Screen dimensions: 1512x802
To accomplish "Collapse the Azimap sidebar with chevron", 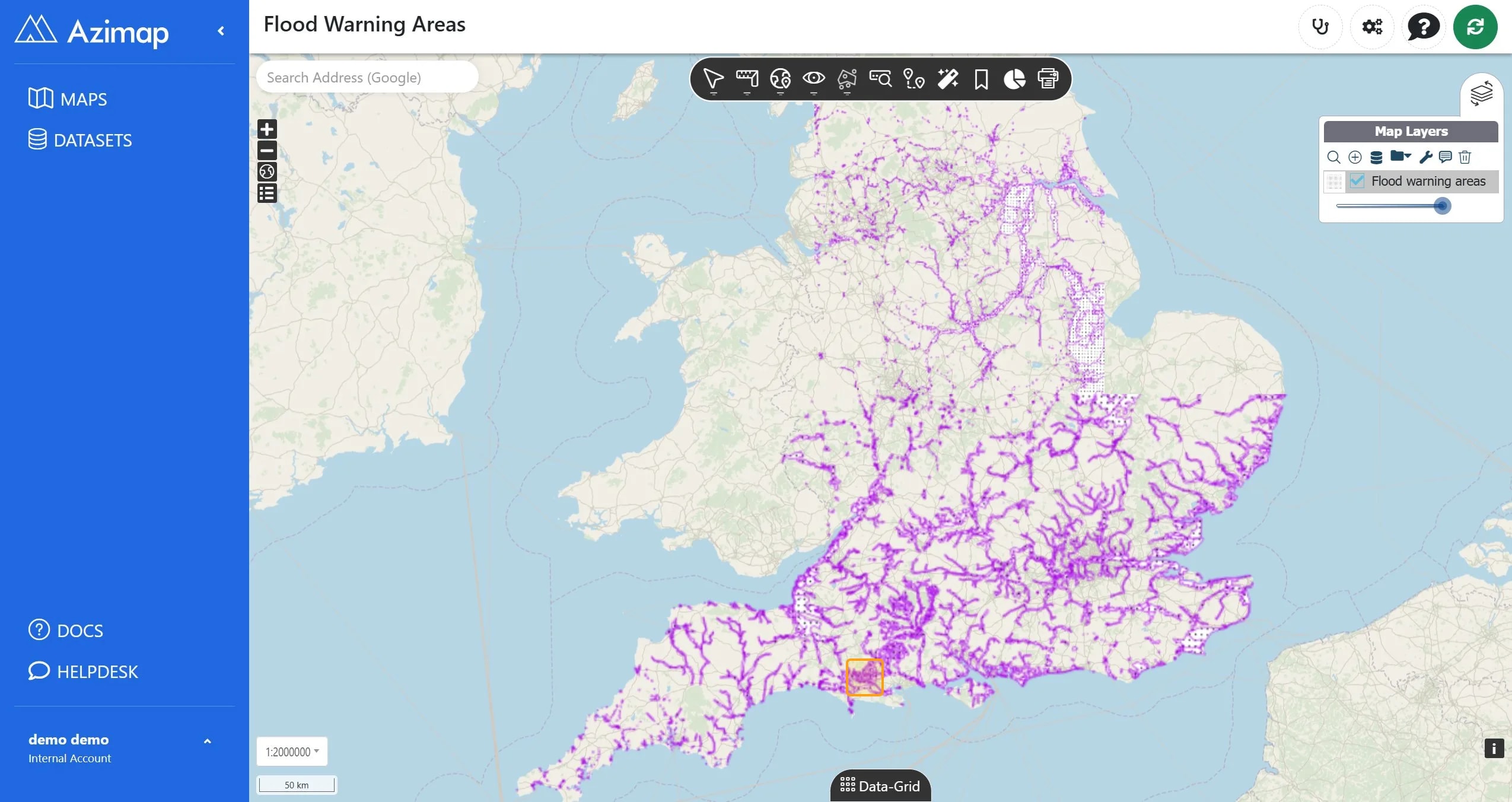I will (x=221, y=31).
